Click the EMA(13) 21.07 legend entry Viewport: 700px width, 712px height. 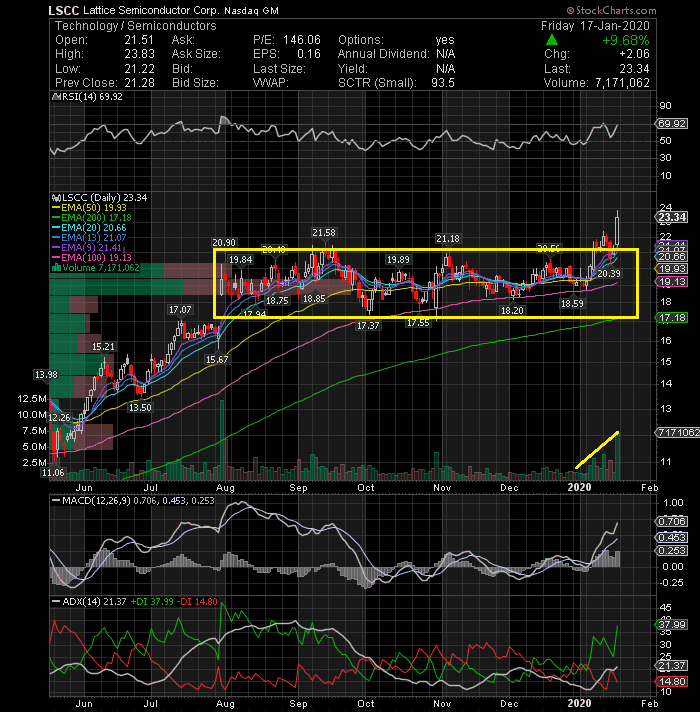coord(89,237)
